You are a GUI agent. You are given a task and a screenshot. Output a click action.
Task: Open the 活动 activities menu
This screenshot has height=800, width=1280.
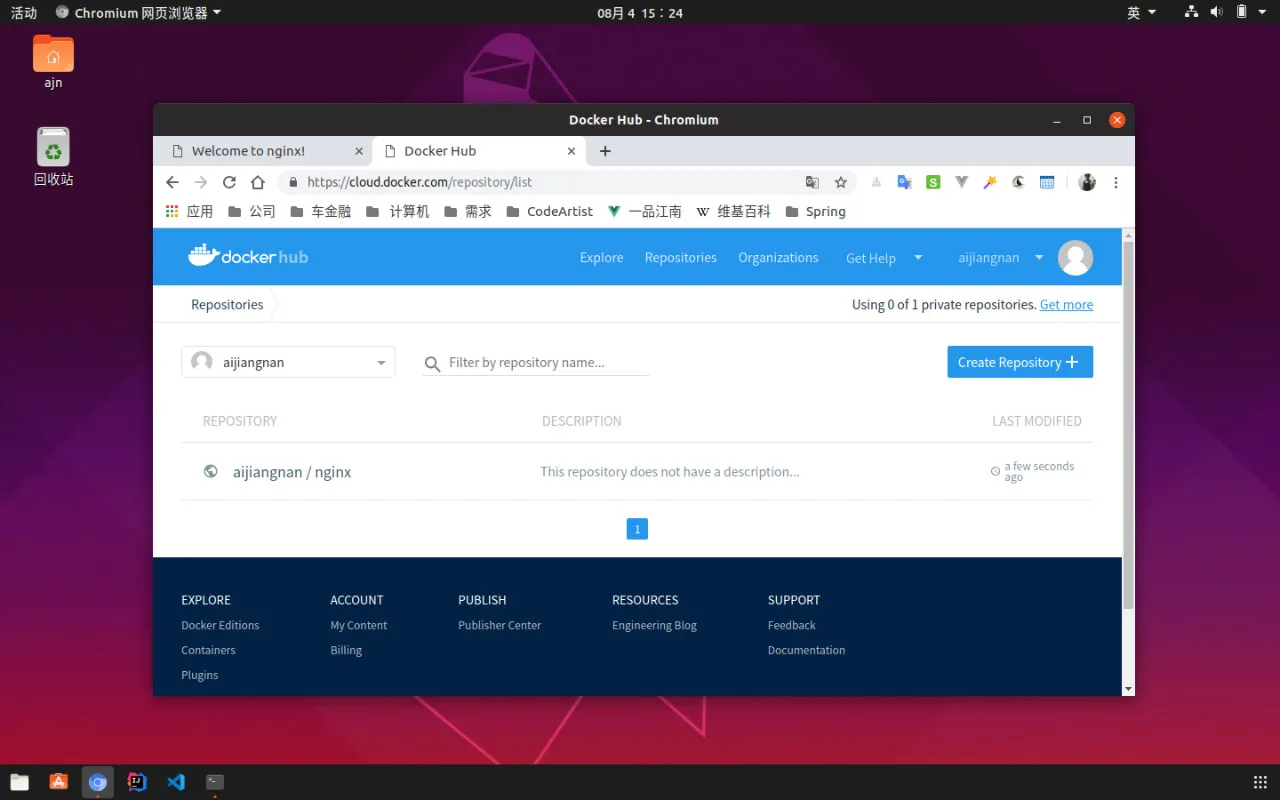click(24, 13)
